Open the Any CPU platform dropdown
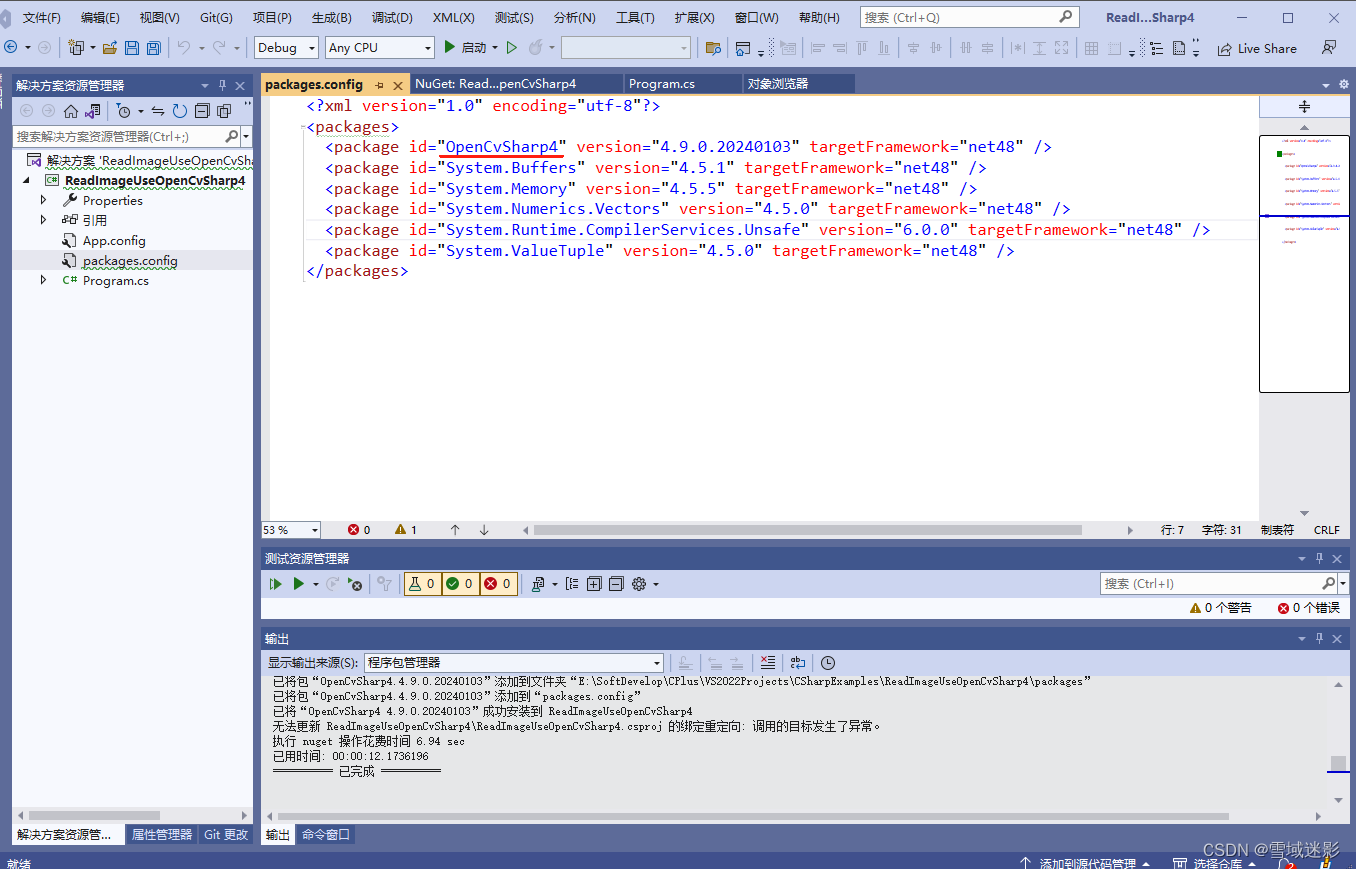The image size is (1356, 869). coord(379,47)
